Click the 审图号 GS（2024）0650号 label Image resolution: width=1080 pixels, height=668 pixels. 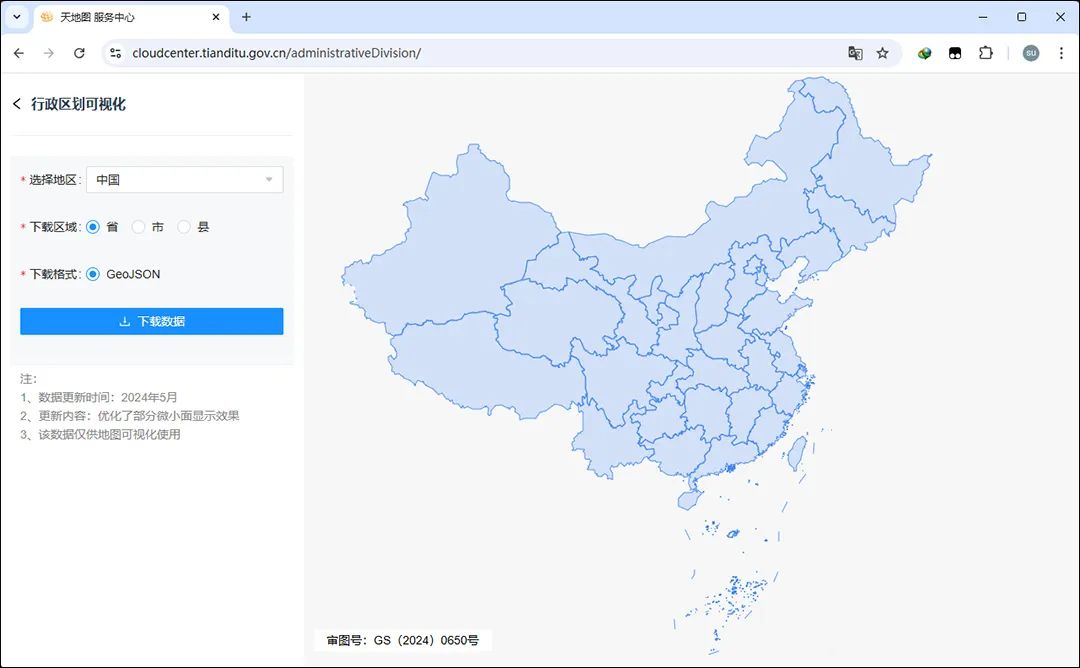(x=403, y=640)
